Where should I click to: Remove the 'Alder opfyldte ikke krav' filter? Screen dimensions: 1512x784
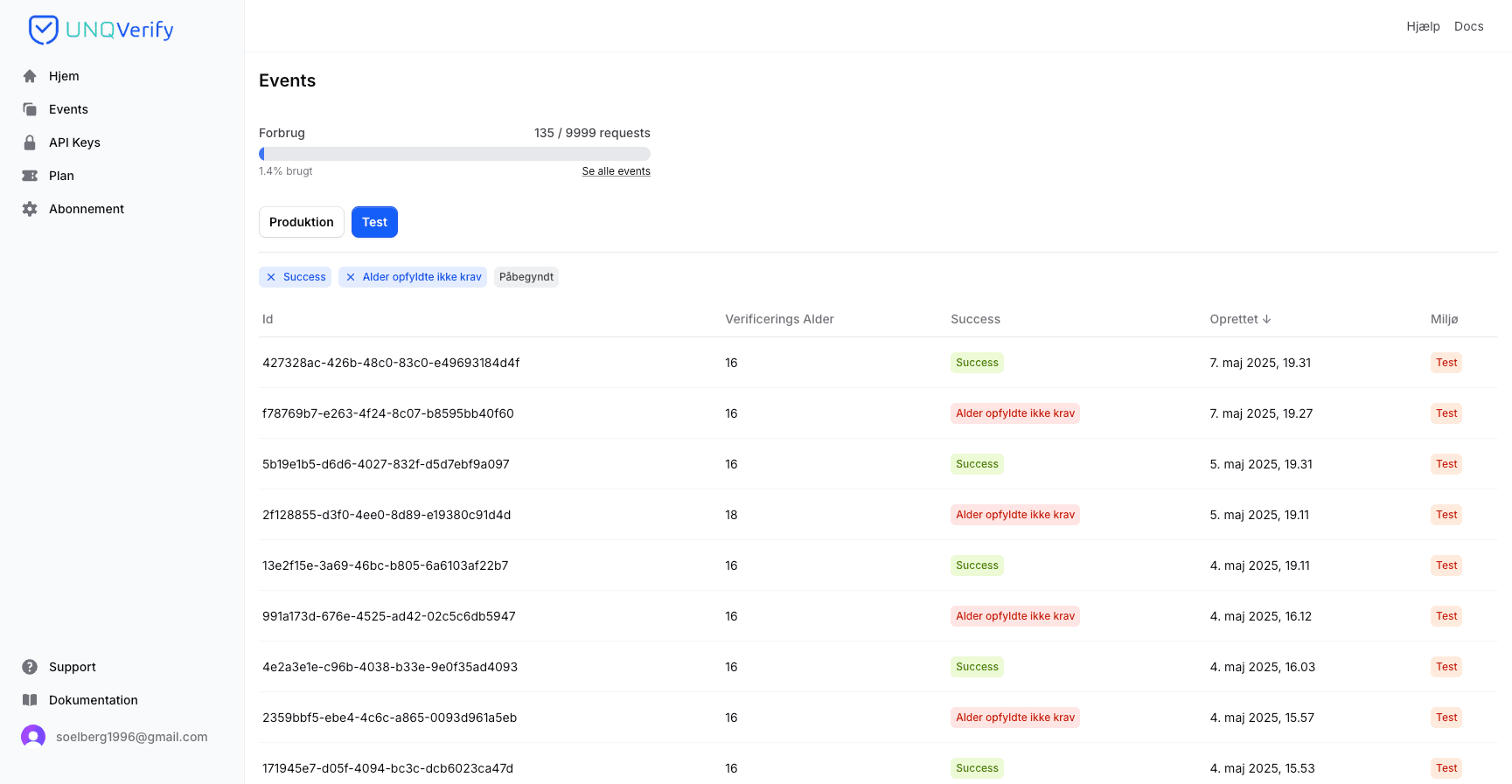click(351, 277)
